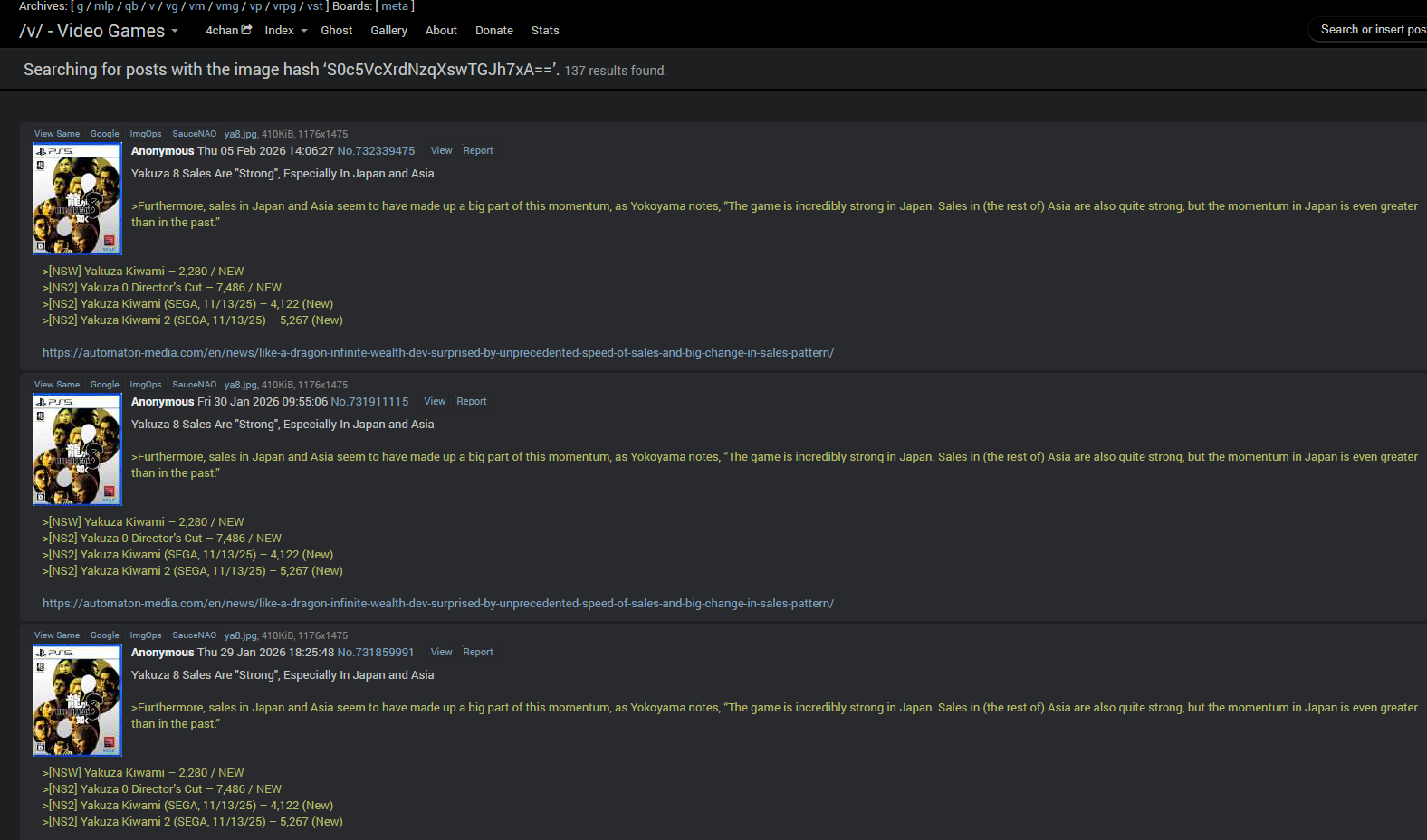Open automaton-media link in post No.731911115
The width and height of the screenshot is (1427, 840).
438,604
